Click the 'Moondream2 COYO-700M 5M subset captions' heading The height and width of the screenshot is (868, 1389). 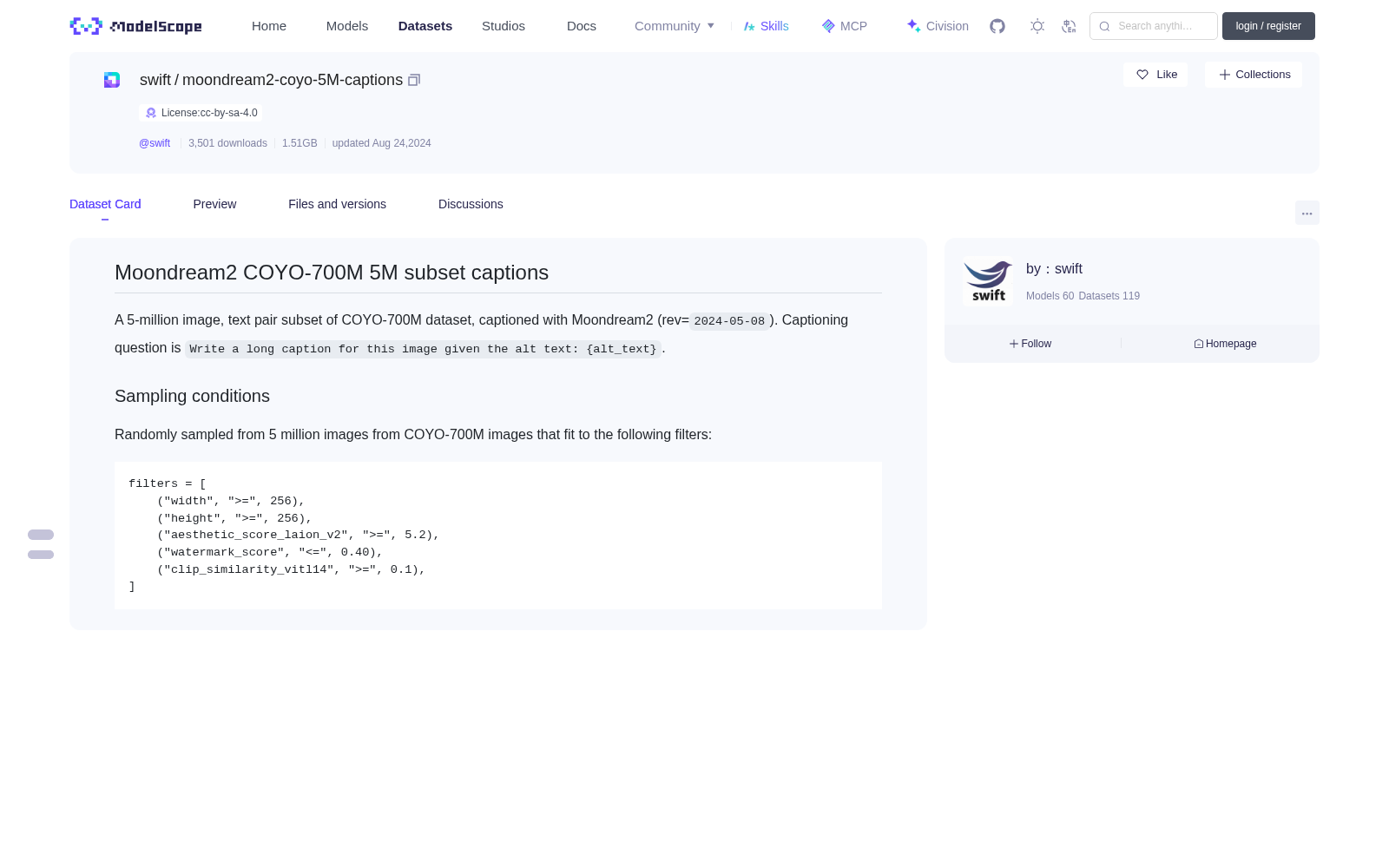(332, 273)
